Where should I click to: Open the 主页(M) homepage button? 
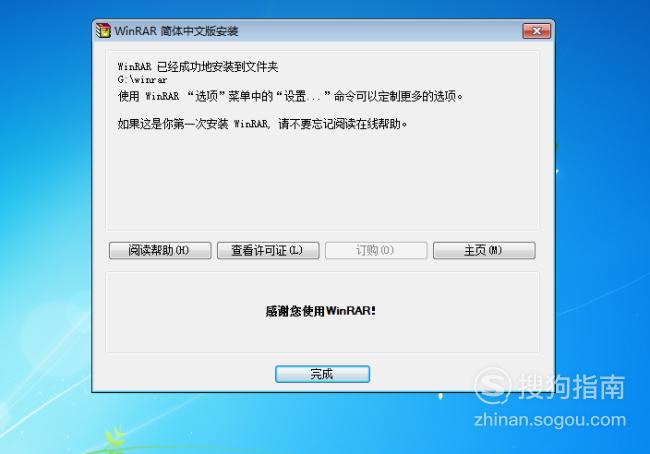tap(484, 250)
